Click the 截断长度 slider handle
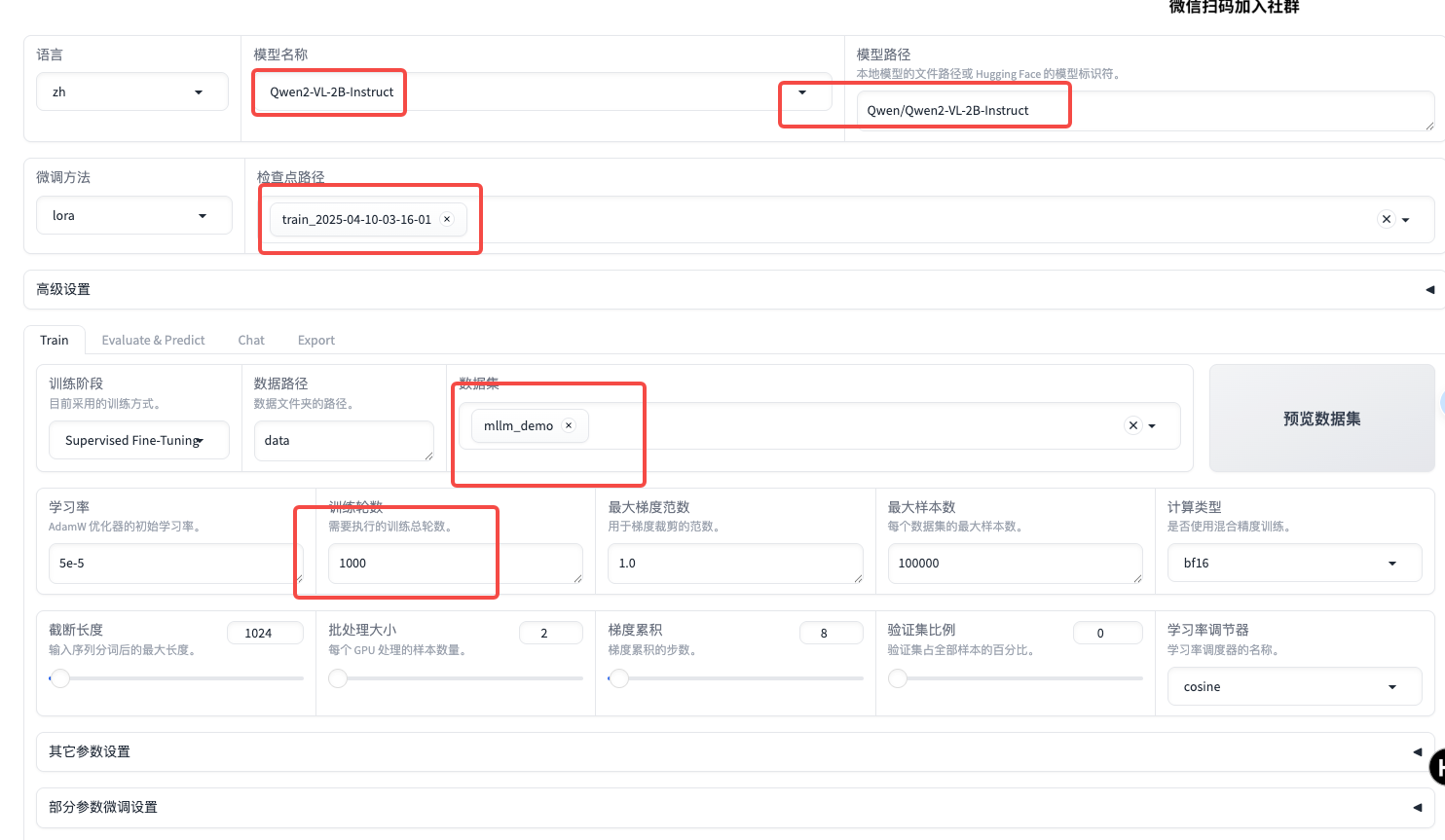The image size is (1445, 840). pos(60,677)
